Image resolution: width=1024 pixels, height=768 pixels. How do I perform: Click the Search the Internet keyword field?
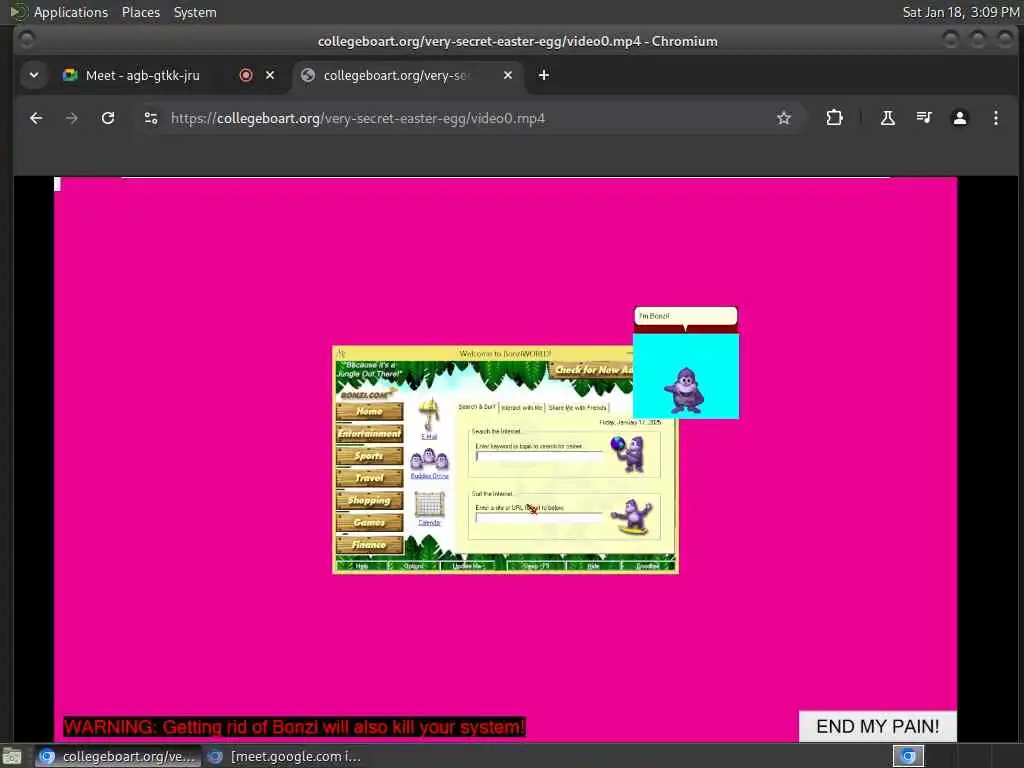tap(538, 456)
